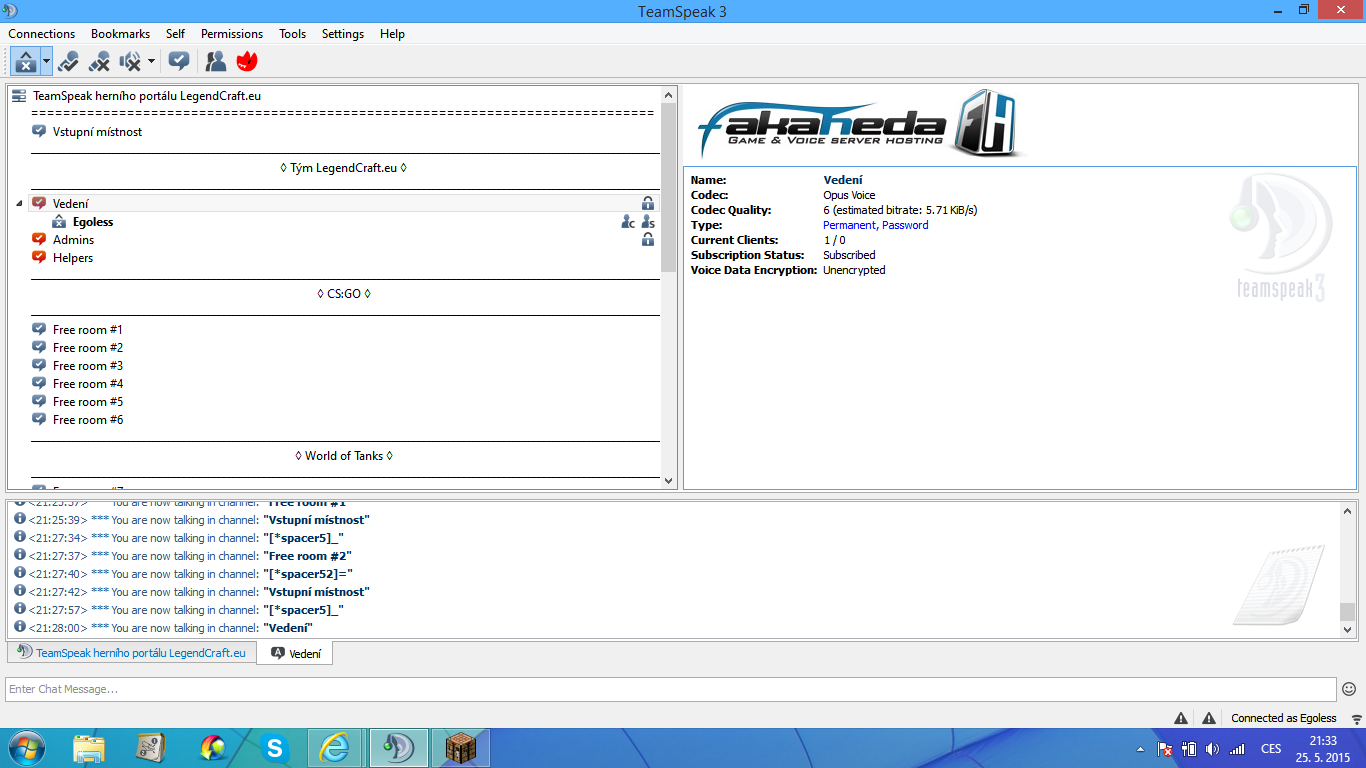The image size is (1366, 768).
Task: Open the Settings menu
Action: click(x=343, y=34)
